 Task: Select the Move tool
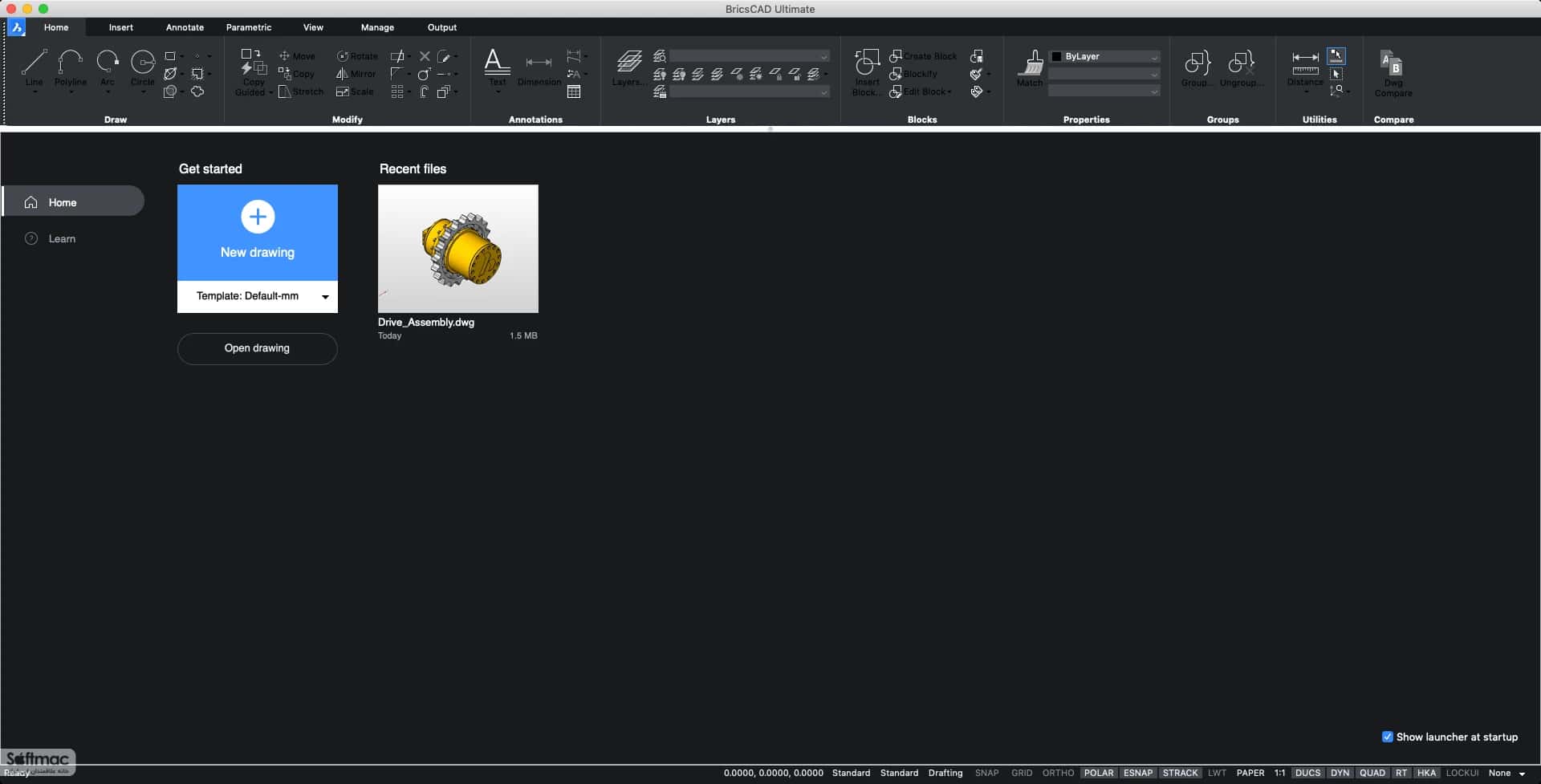coord(297,56)
